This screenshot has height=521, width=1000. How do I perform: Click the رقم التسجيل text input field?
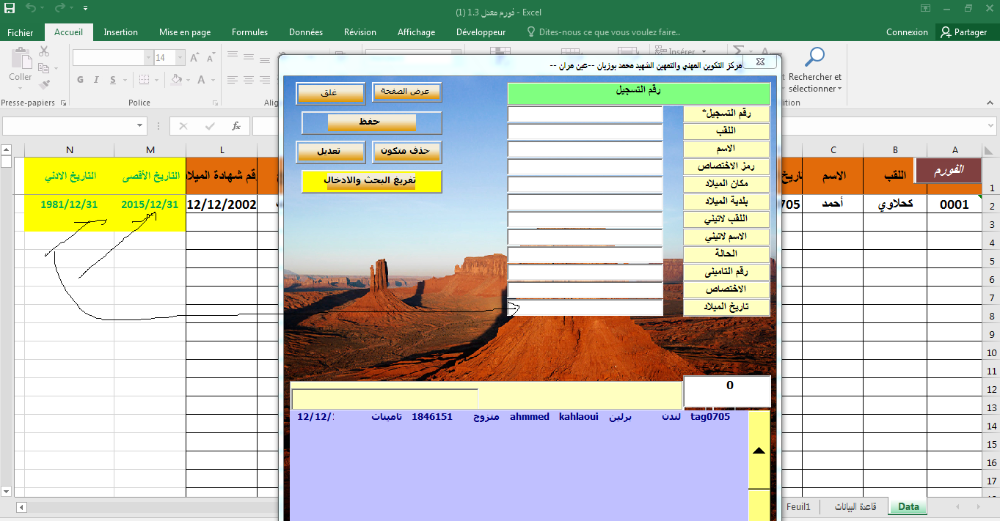(x=585, y=114)
